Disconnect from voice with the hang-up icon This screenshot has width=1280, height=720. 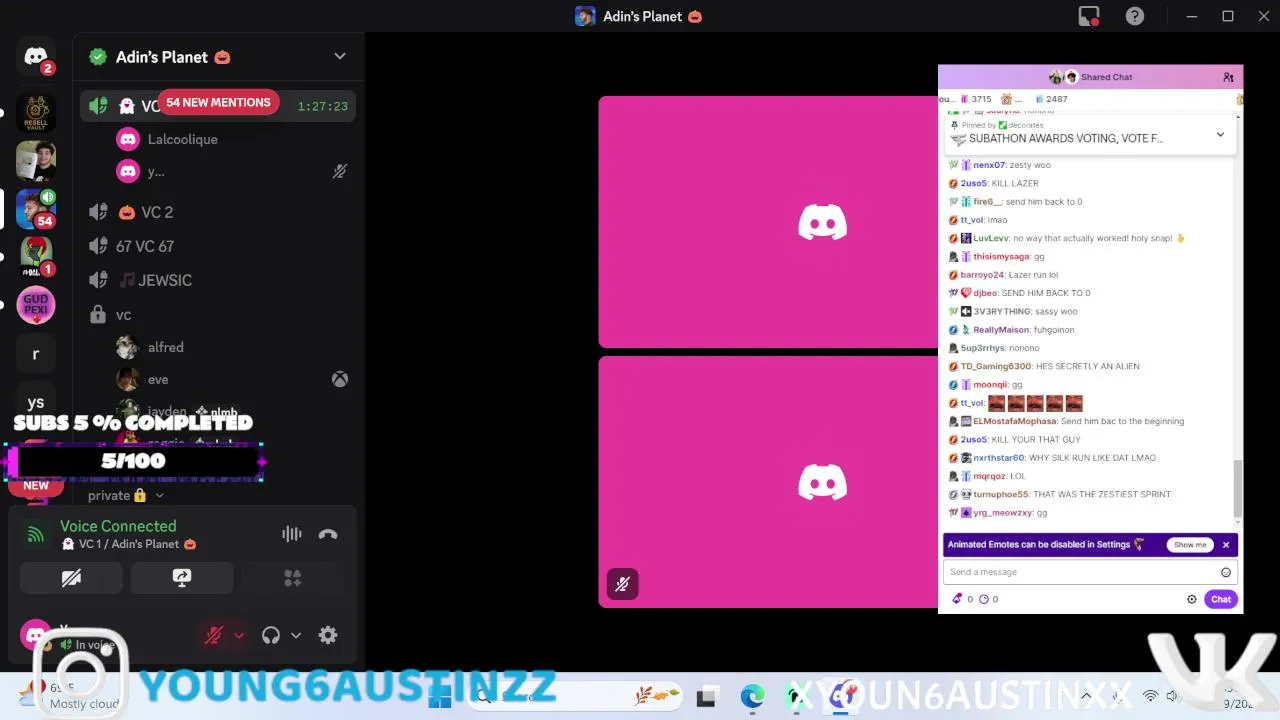(328, 534)
